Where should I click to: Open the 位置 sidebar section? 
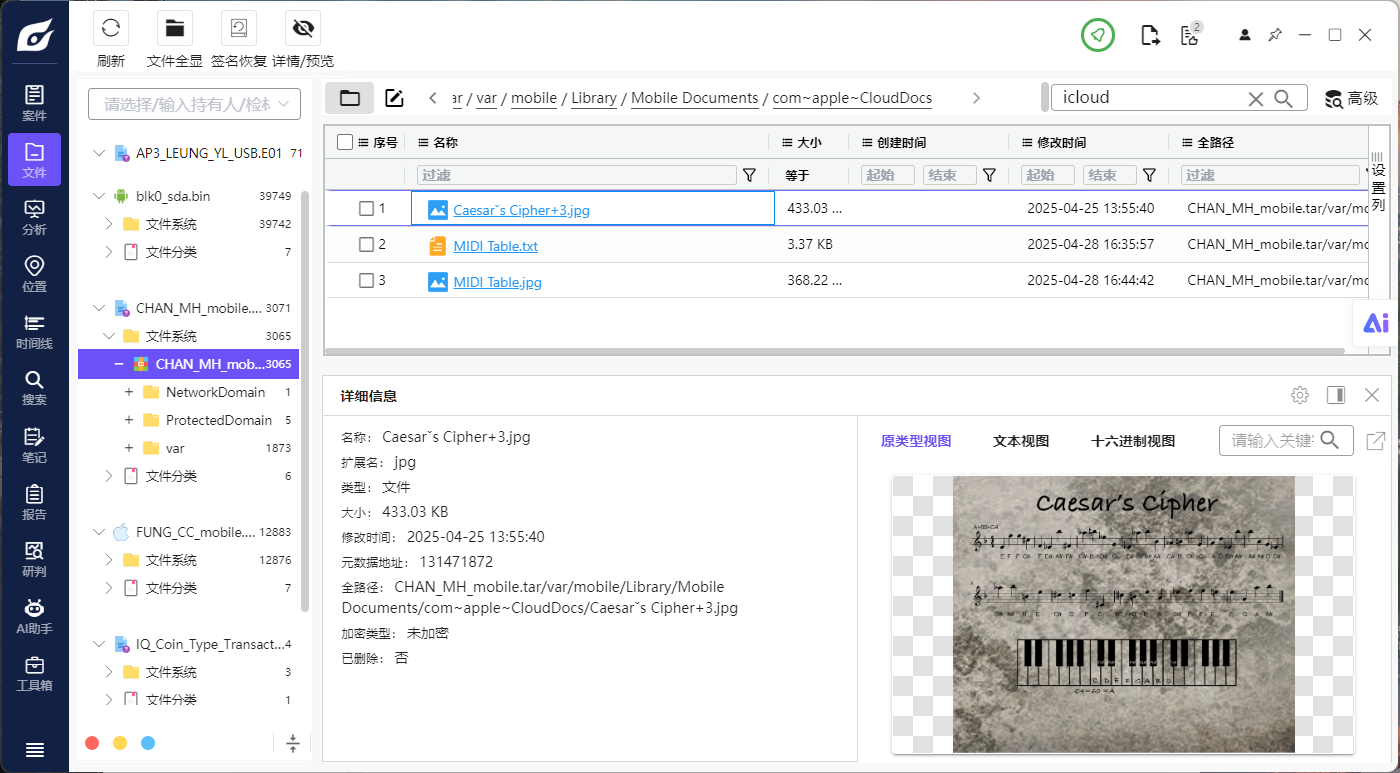coord(34,274)
